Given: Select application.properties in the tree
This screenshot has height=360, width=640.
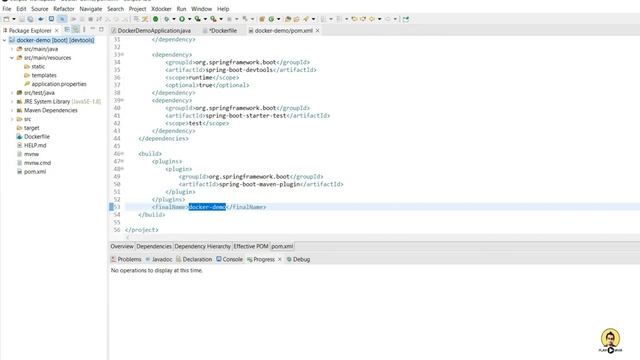Looking at the screenshot, I should point(55,84).
